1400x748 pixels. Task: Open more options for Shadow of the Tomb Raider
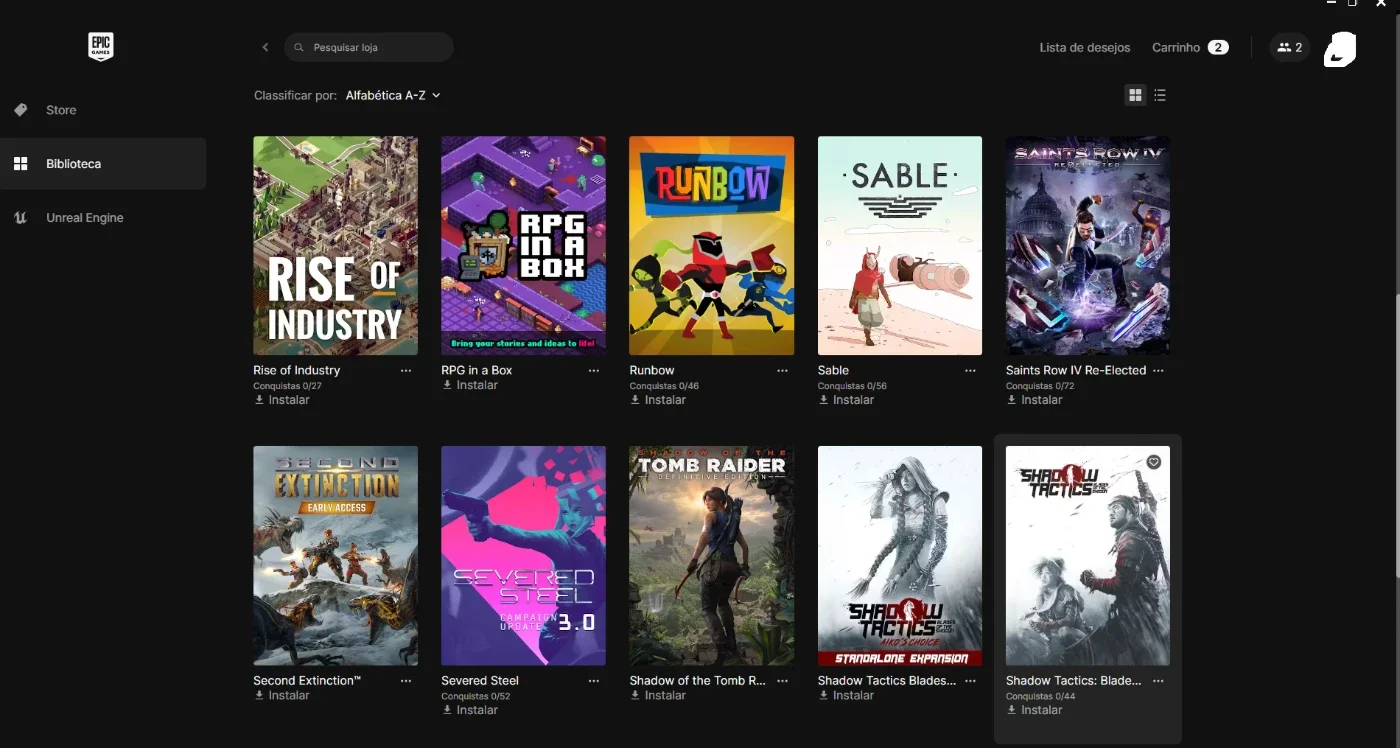782,680
